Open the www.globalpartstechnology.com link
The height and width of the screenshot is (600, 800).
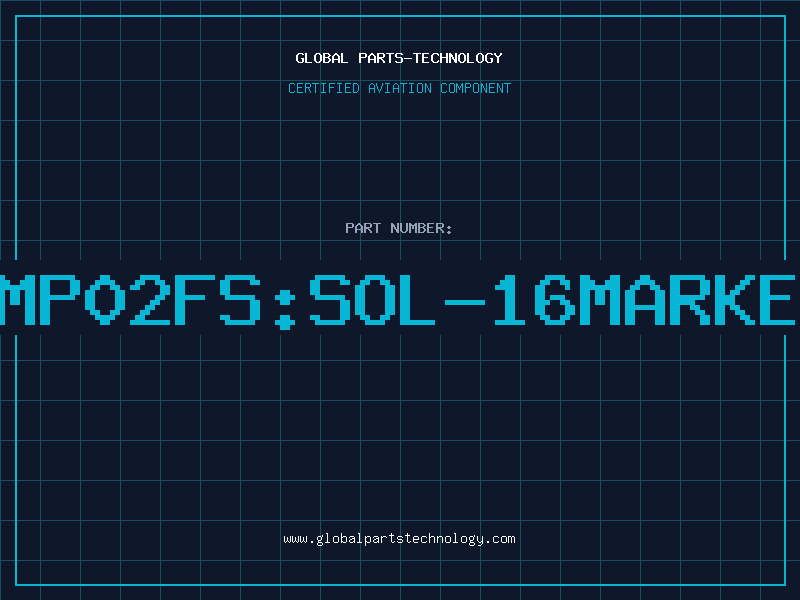point(399,539)
